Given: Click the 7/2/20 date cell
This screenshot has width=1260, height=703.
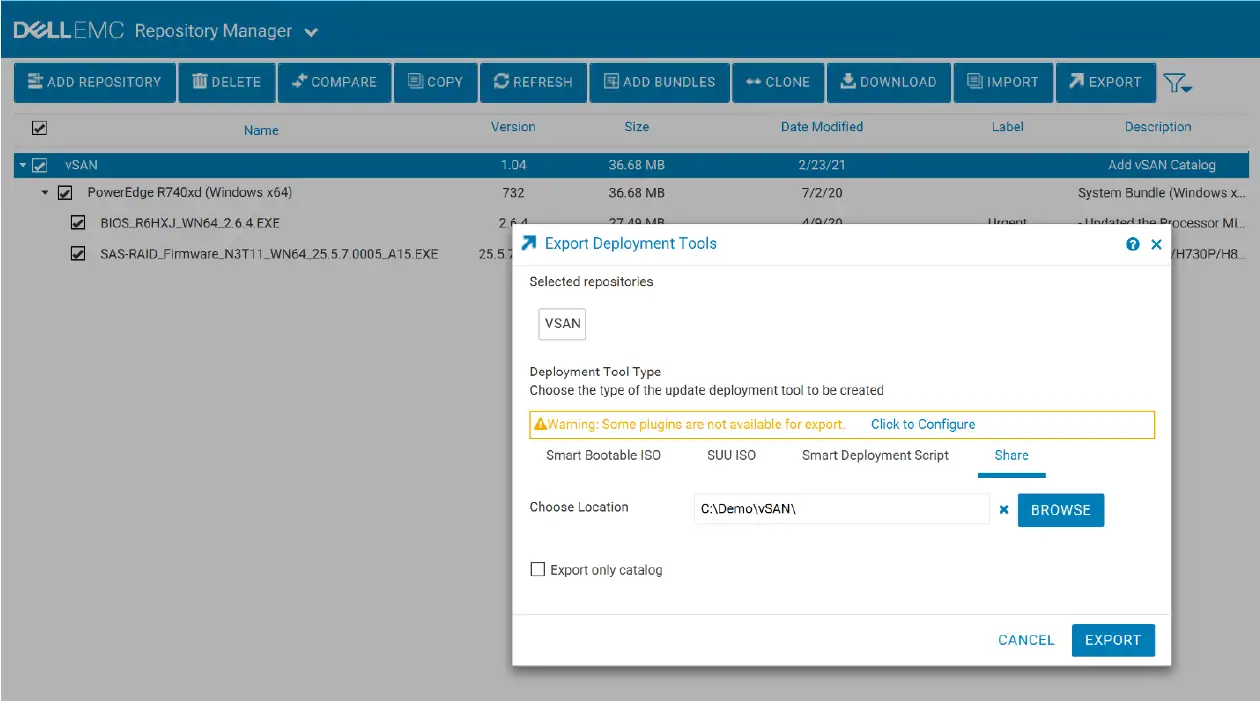Looking at the screenshot, I should pyautogui.click(x=822, y=192).
